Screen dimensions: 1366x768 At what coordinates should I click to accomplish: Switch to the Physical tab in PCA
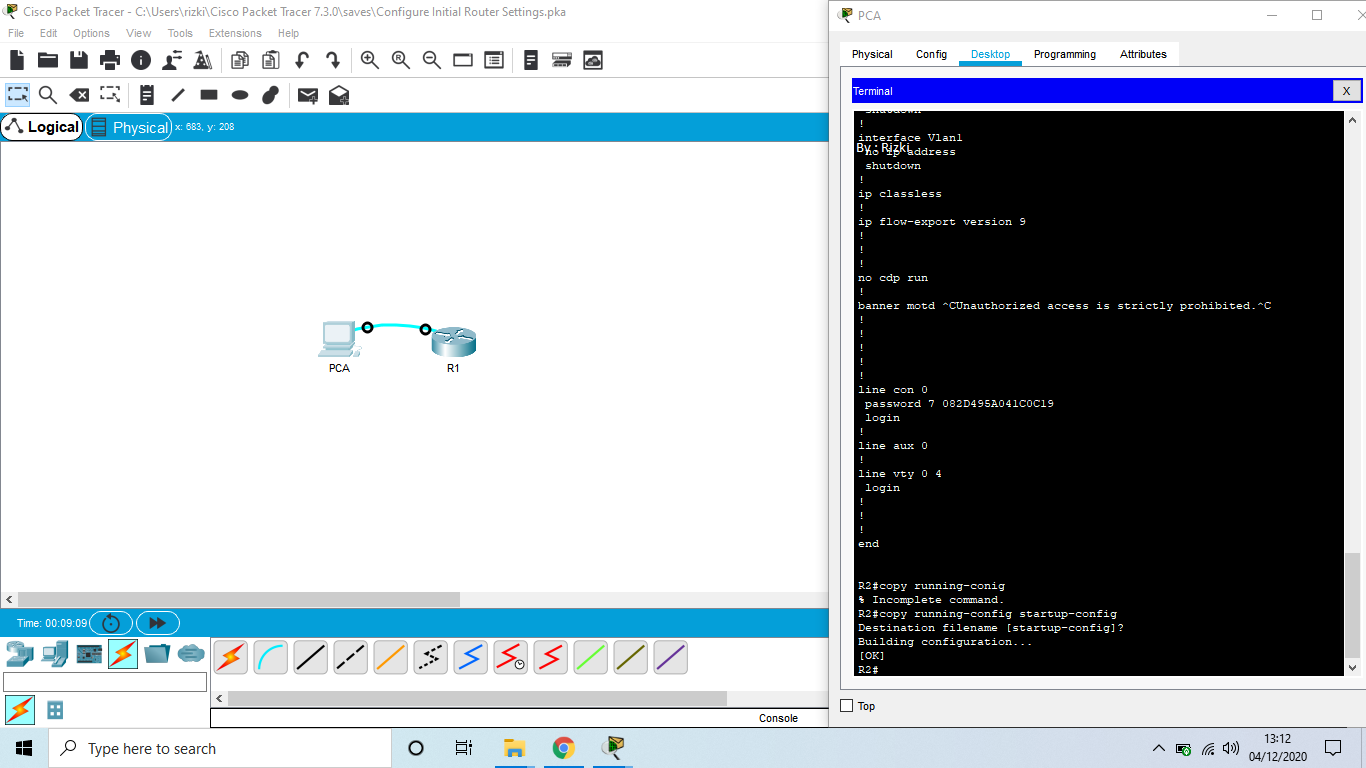tap(872, 54)
